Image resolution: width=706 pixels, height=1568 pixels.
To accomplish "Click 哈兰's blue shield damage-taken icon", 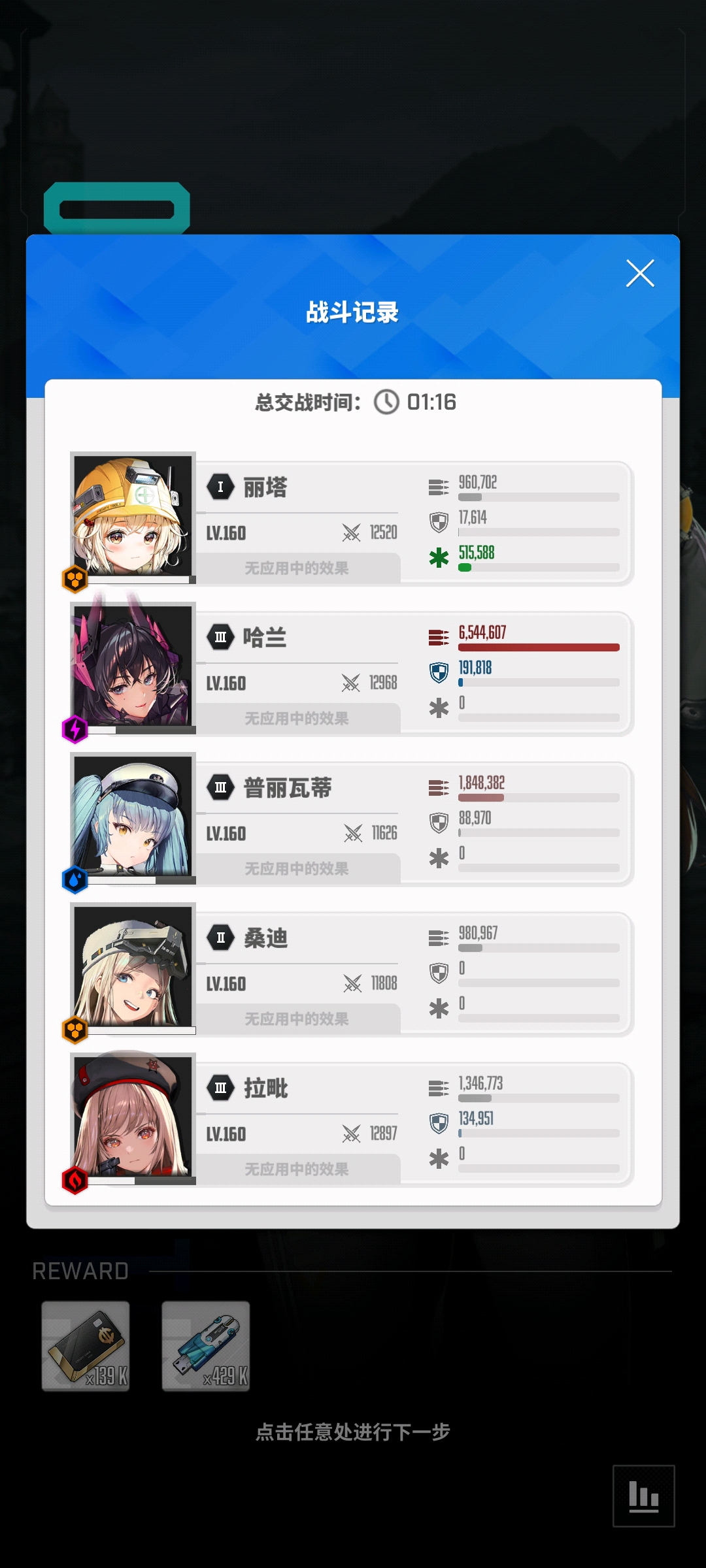I will coord(439,672).
